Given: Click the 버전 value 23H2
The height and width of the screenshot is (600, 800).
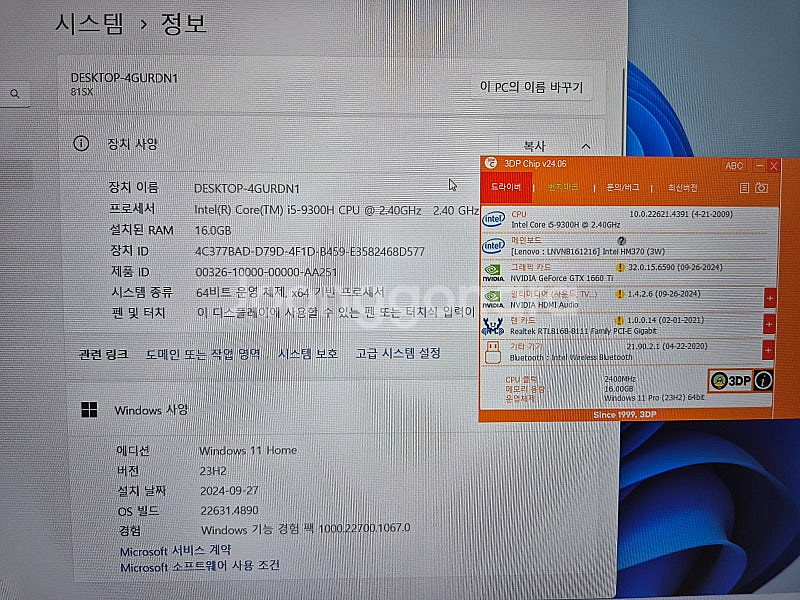Looking at the screenshot, I should click(x=213, y=470).
